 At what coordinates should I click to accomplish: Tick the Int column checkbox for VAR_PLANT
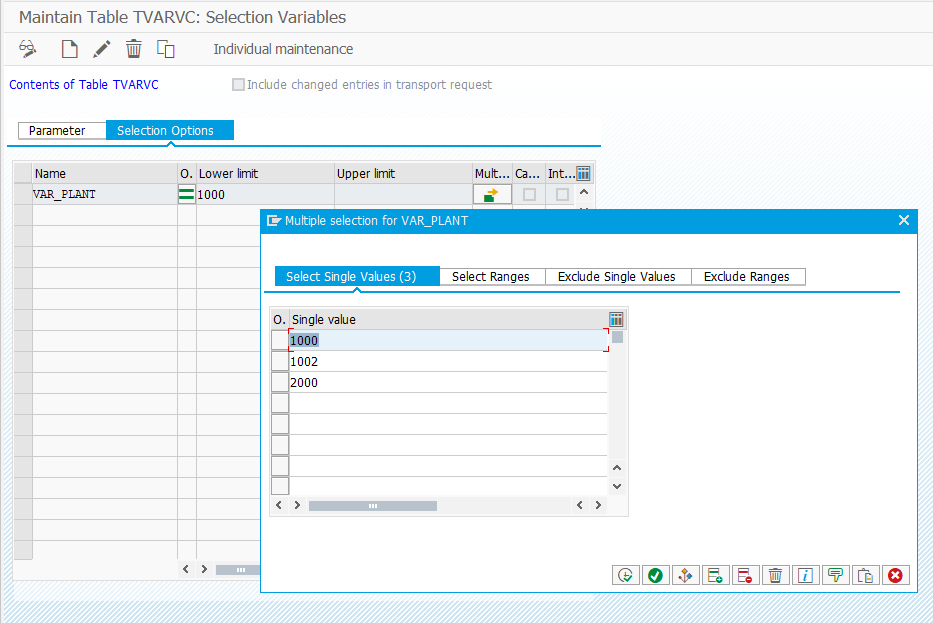coord(561,194)
